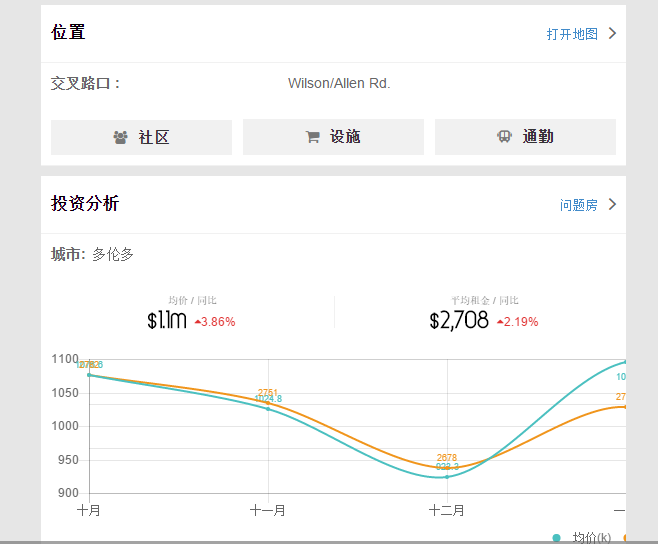Click the Wilson/Allen Rd. intersection text
Viewport: 658px width, 544px height.
339,83
